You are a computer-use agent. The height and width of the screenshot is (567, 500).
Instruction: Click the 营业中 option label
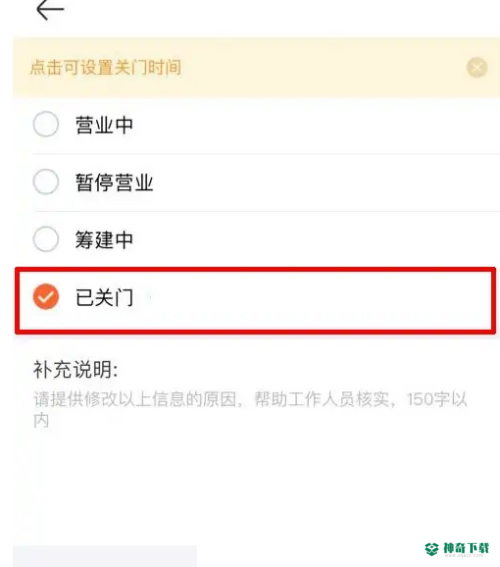[104, 125]
